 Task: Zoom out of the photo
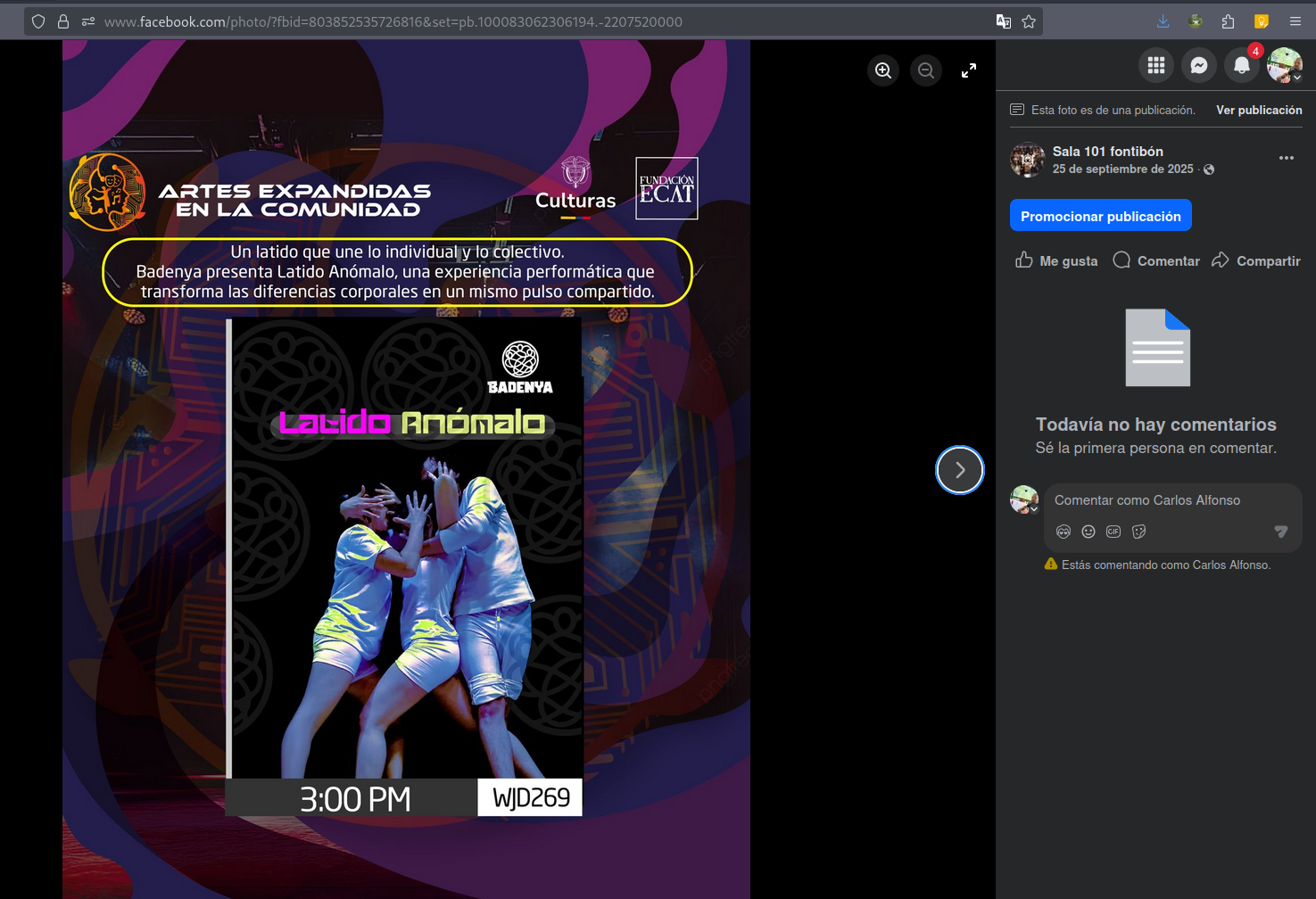point(926,70)
